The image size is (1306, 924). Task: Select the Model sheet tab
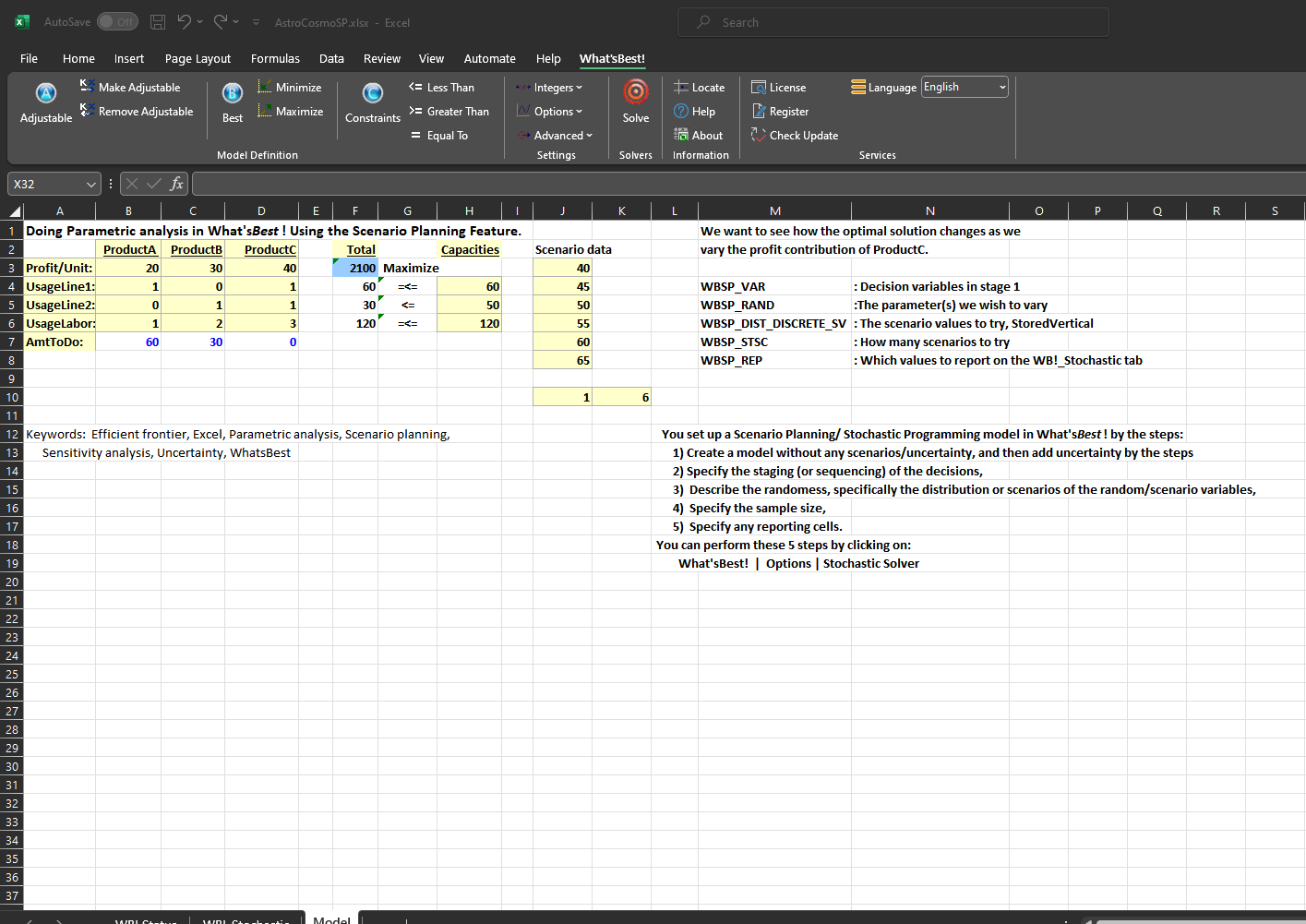(331, 918)
